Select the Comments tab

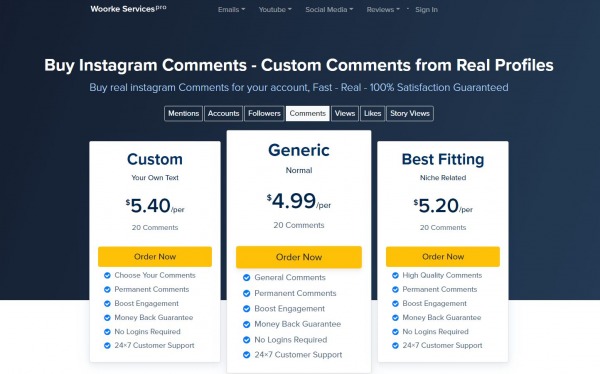coord(307,113)
